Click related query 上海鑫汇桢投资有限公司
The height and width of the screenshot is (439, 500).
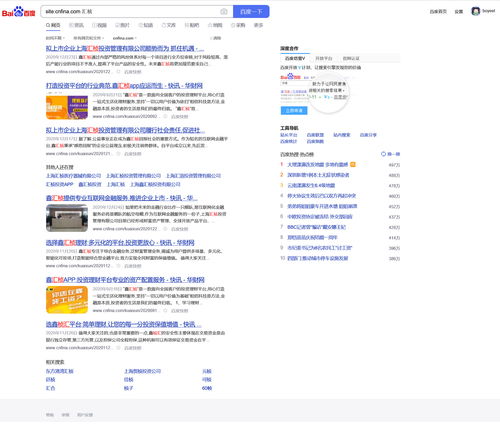click(x=155, y=184)
